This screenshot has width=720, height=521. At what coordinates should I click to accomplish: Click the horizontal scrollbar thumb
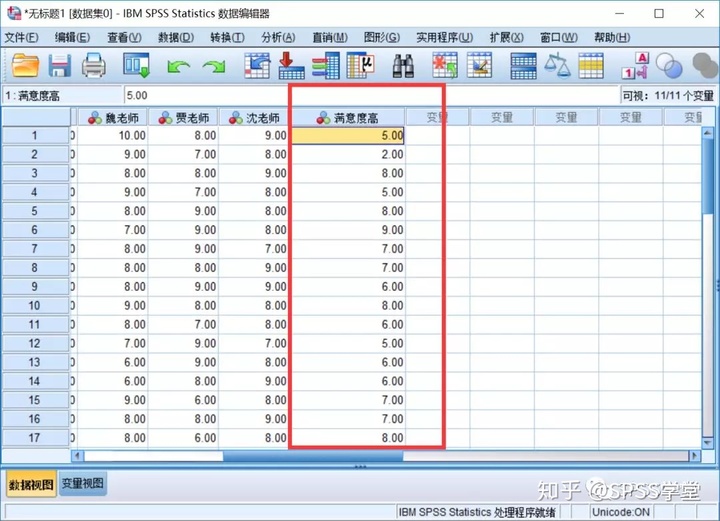click(313, 456)
